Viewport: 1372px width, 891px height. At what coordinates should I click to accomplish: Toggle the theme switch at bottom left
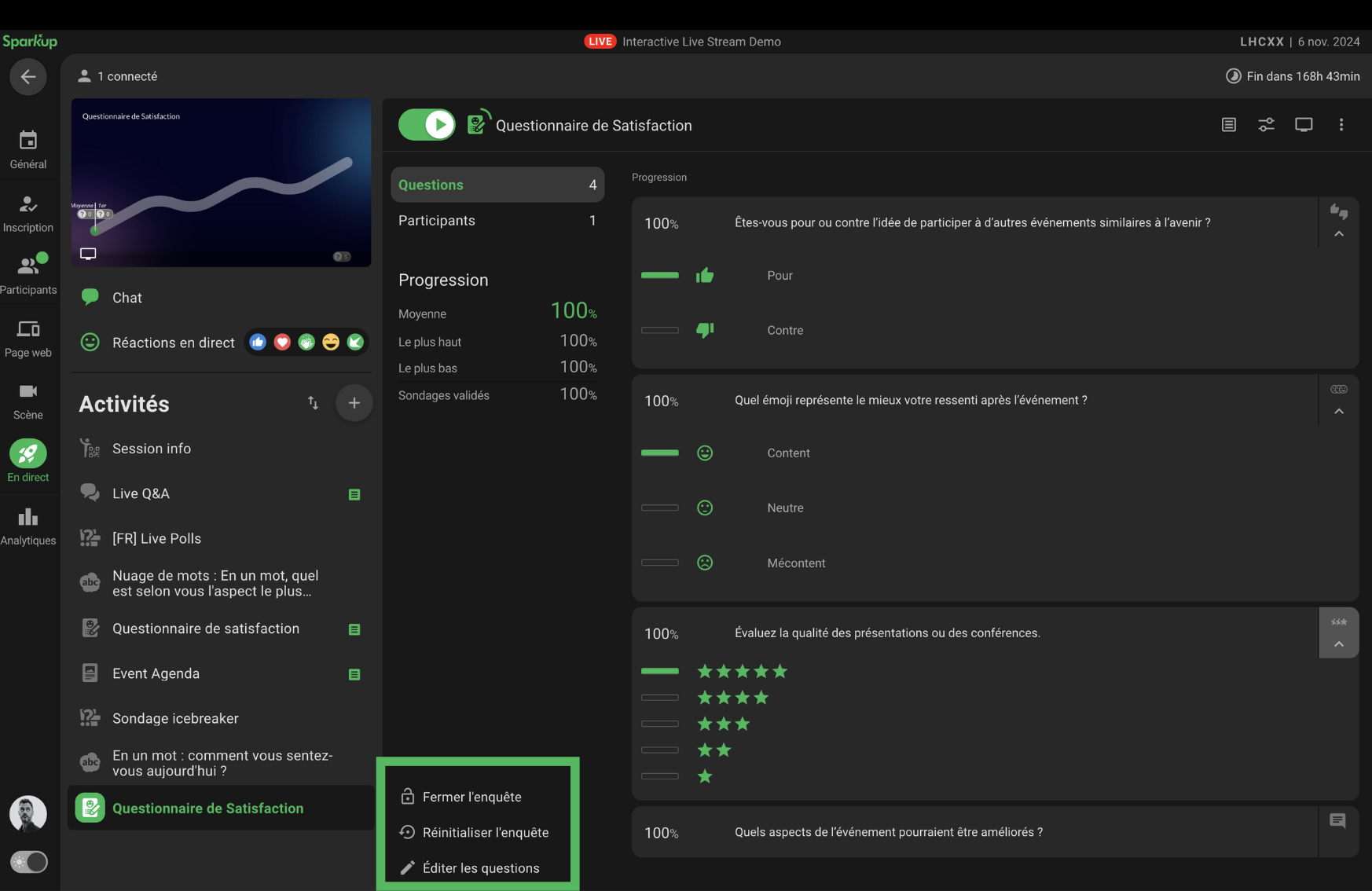pyautogui.click(x=28, y=862)
